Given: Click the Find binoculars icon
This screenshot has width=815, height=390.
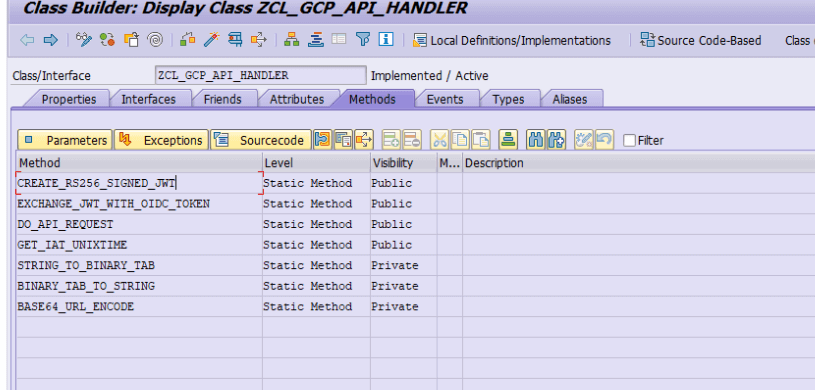Looking at the screenshot, I should point(535,140).
